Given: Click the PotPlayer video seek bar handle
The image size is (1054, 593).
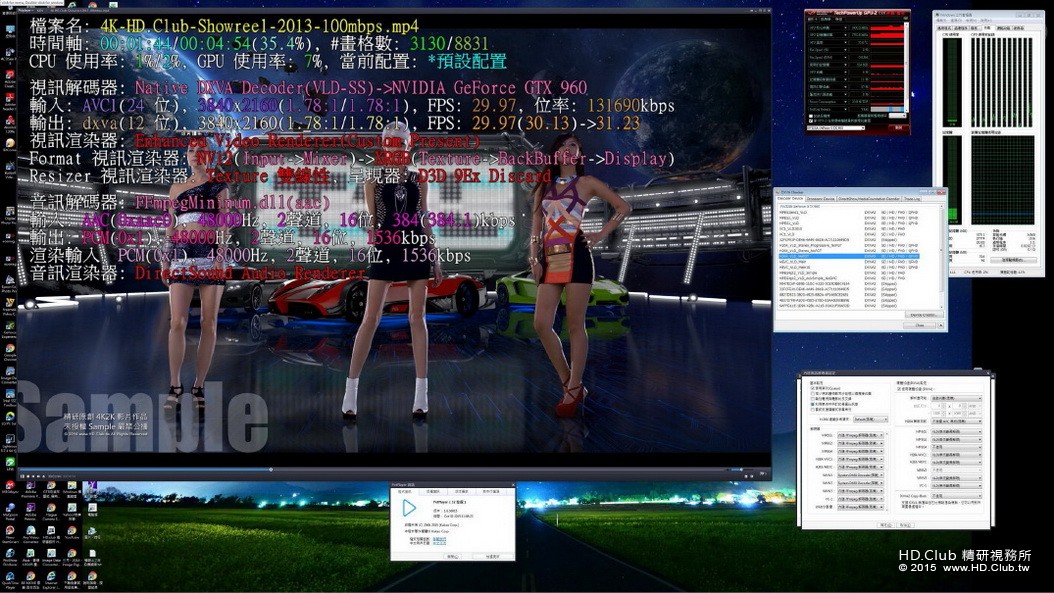Looking at the screenshot, I should (x=271, y=469).
